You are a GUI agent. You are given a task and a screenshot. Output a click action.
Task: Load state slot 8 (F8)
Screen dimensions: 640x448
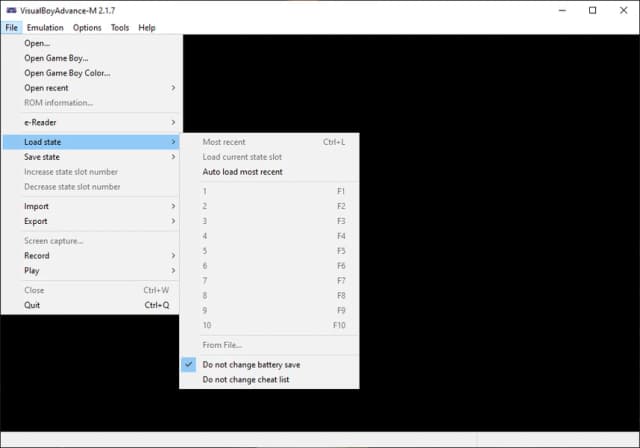pos(269,295)
